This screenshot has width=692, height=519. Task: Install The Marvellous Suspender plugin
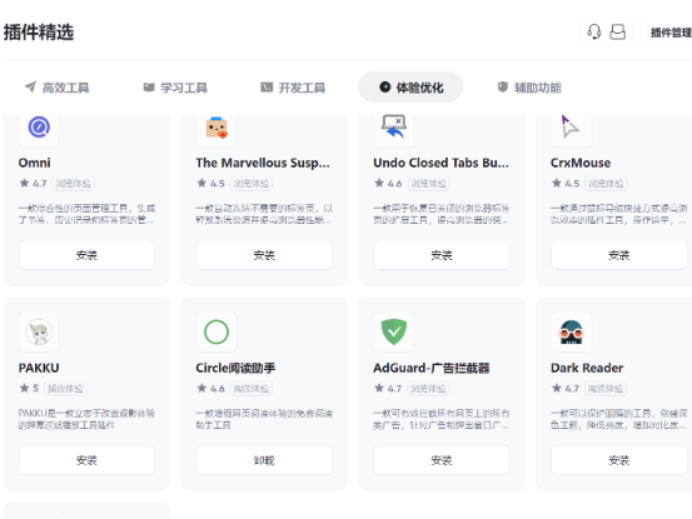[264, 255]
